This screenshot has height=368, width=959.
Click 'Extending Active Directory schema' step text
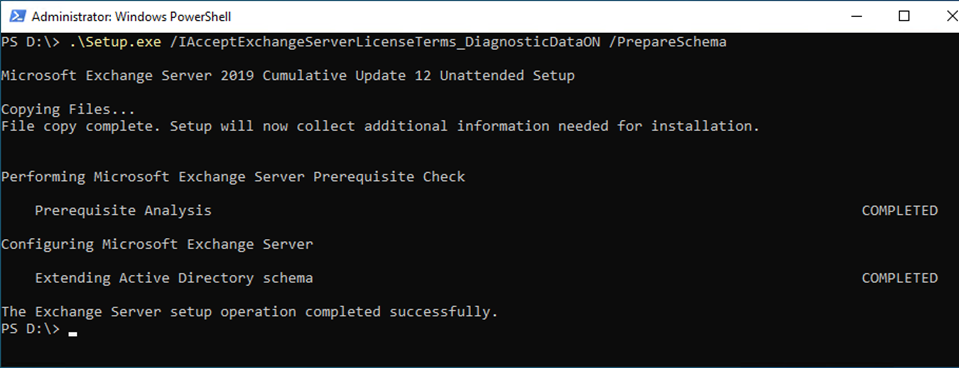[174, 278]
